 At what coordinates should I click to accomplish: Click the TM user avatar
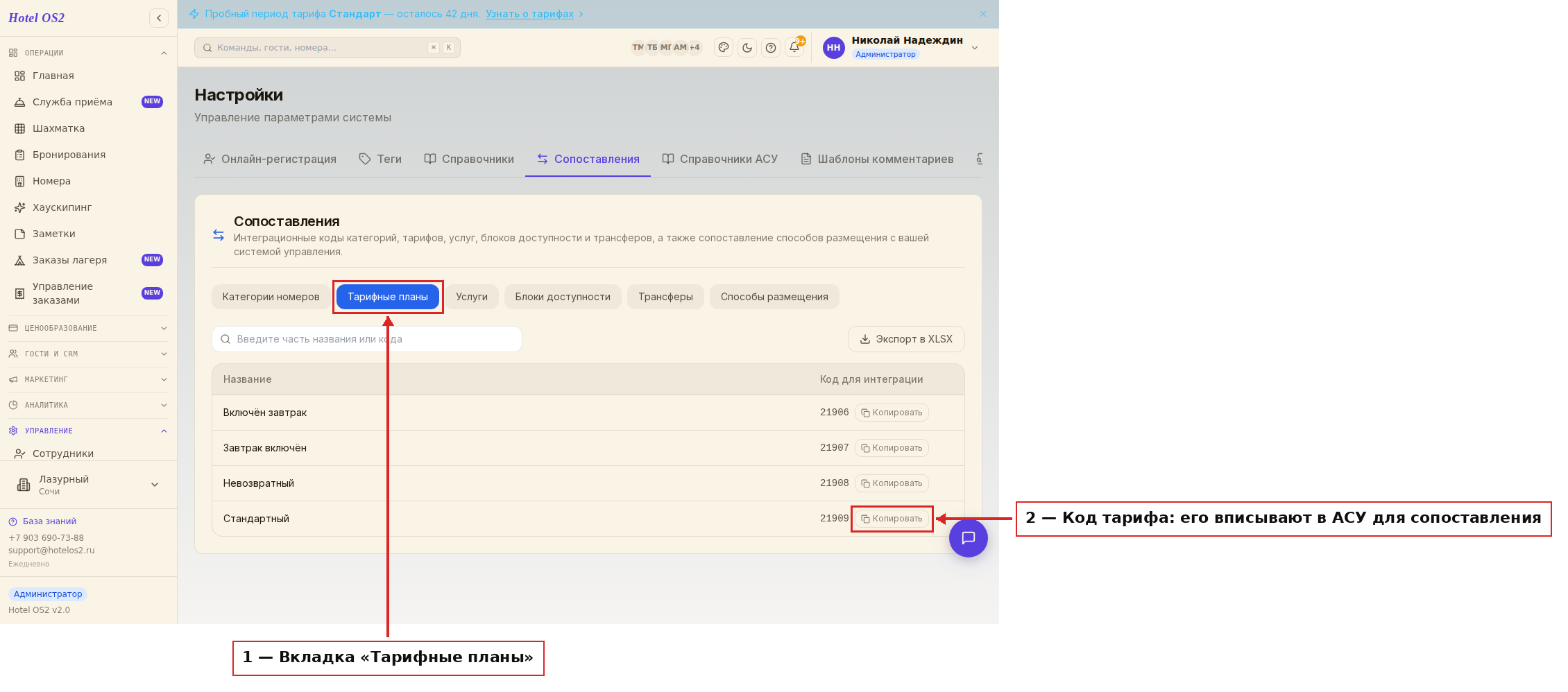tap(638, 48)
